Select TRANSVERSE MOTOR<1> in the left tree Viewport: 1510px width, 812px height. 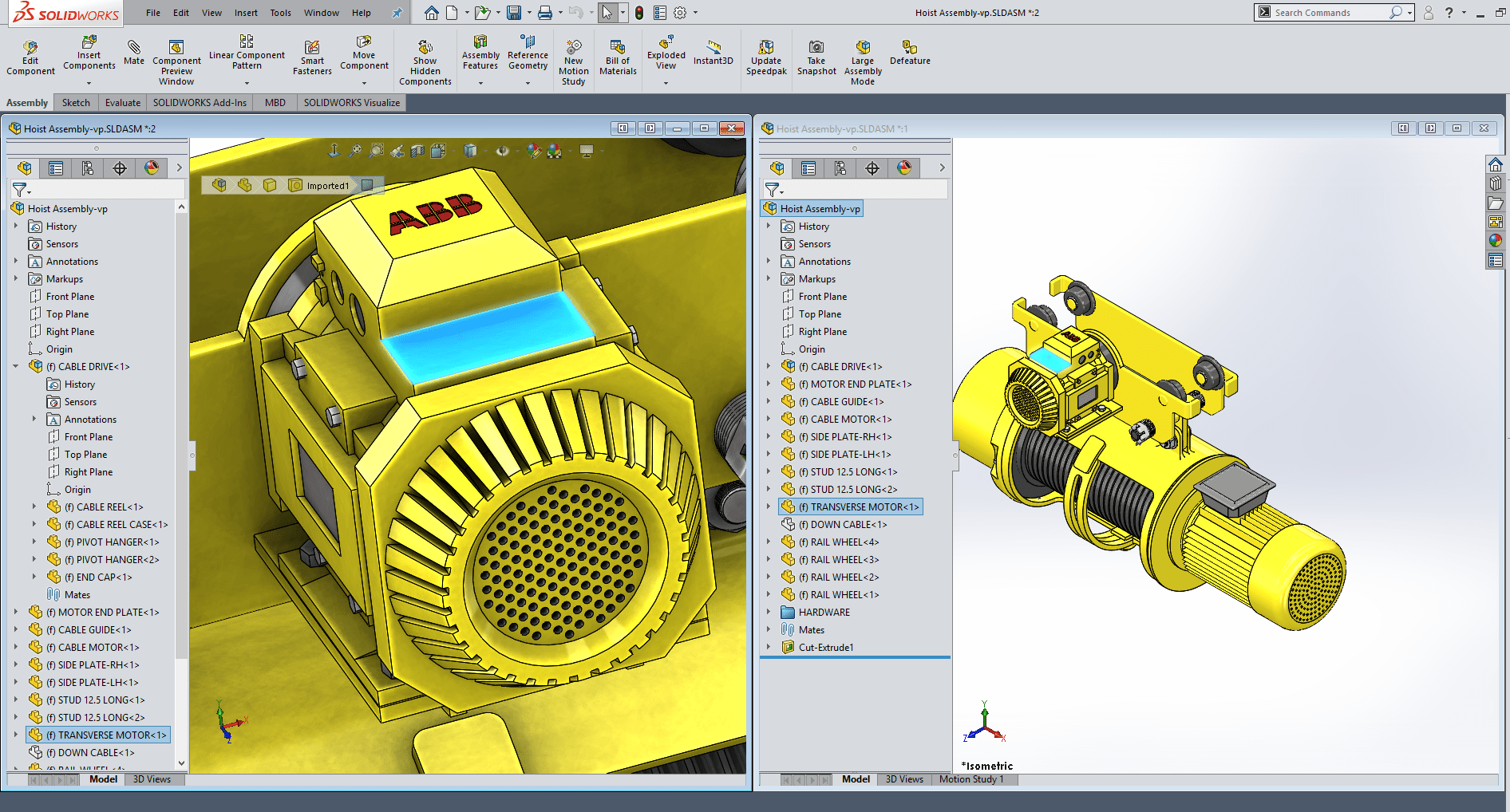pos(99,735)
